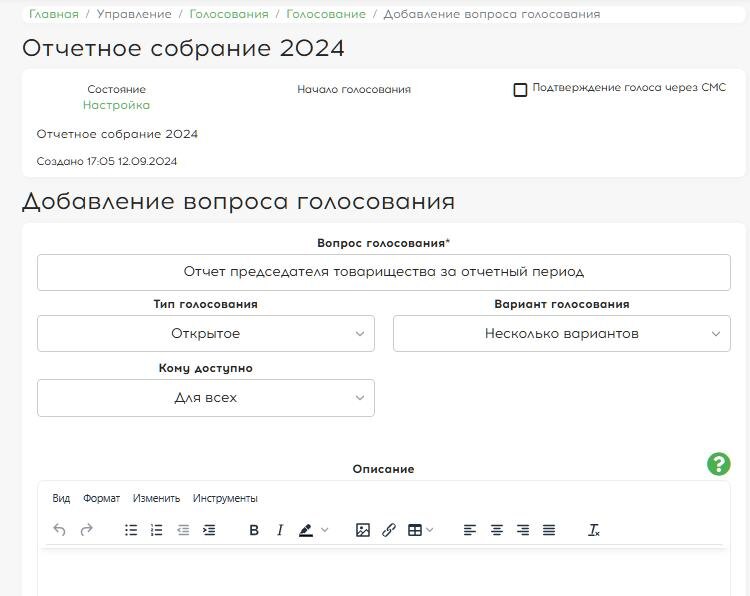This screenshot has width=750, height=596.
Task: Click the Управление breadcrumb text
Action: [x=134, y=14]
